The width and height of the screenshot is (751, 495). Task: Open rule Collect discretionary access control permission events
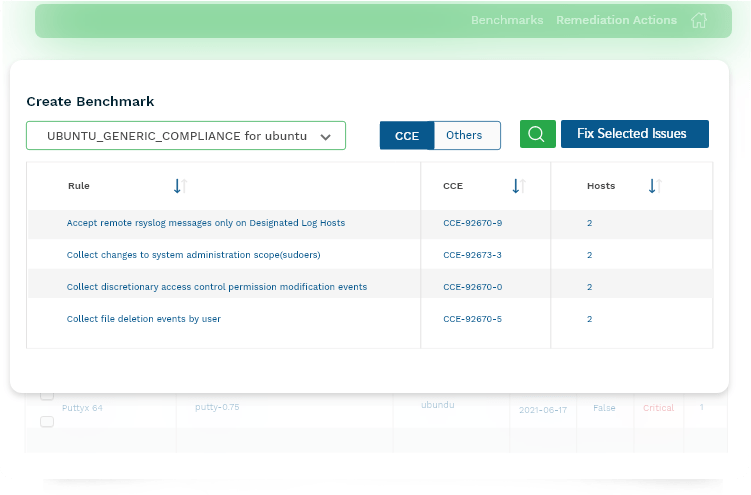216,287
